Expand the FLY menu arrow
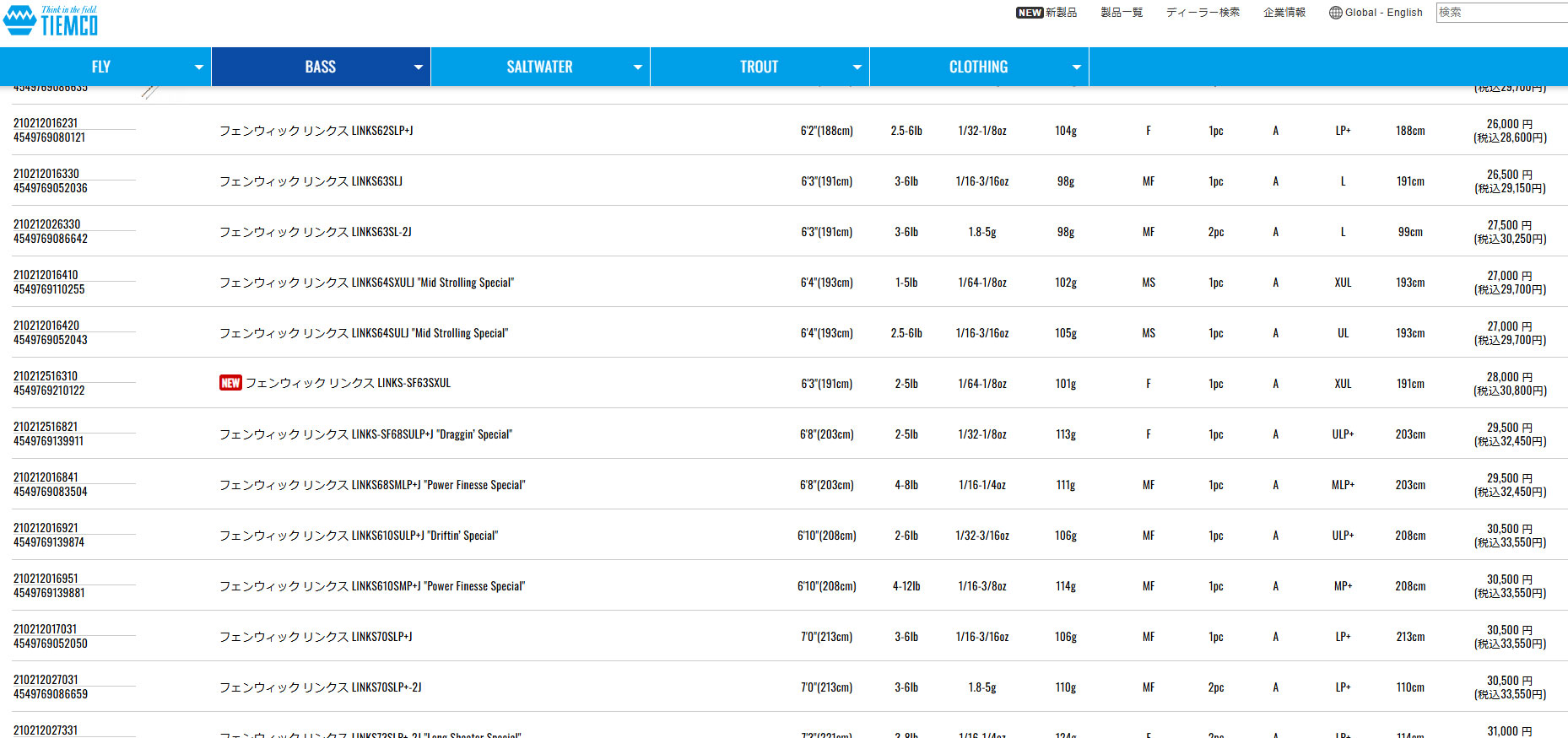1568x738 pixels. coord(199,67)
